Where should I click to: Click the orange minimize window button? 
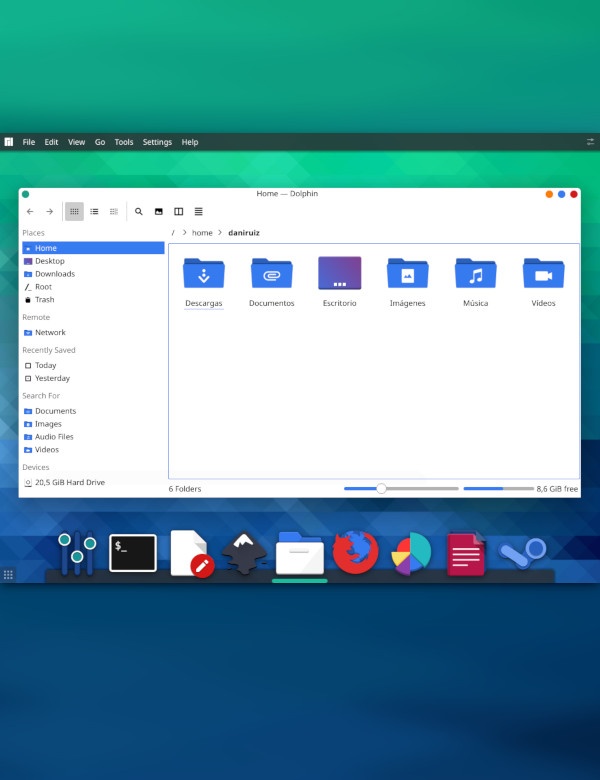pos(549,194)
